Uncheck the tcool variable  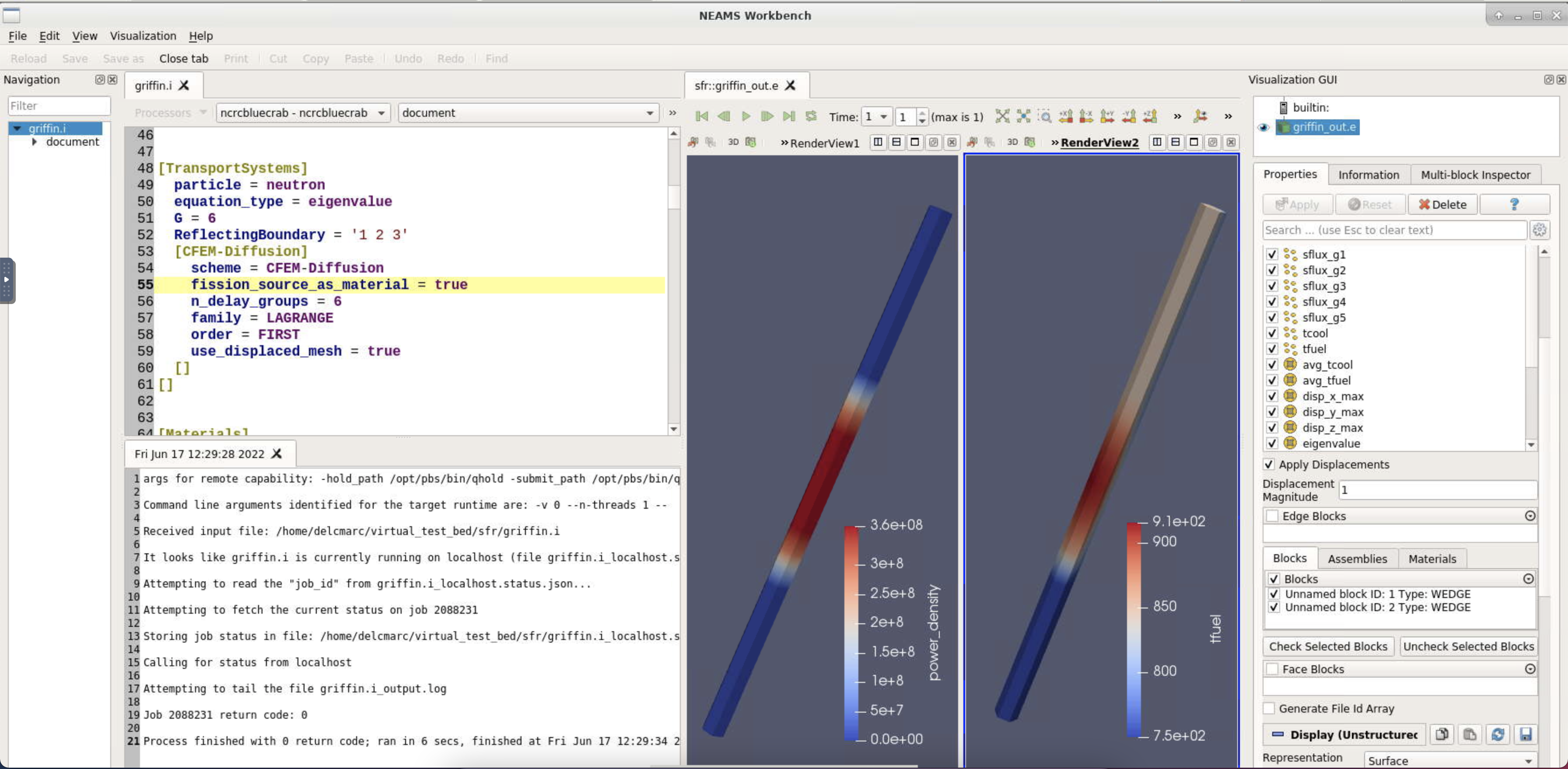(x=1271, y=333)
